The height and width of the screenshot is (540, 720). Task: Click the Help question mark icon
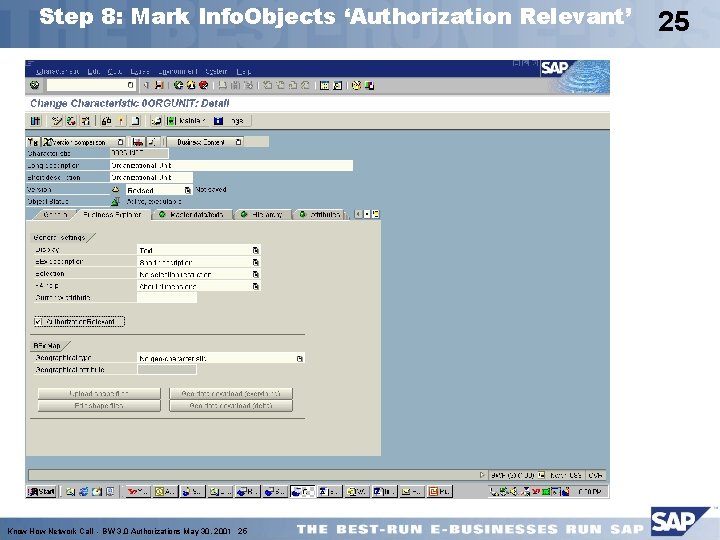356,85
